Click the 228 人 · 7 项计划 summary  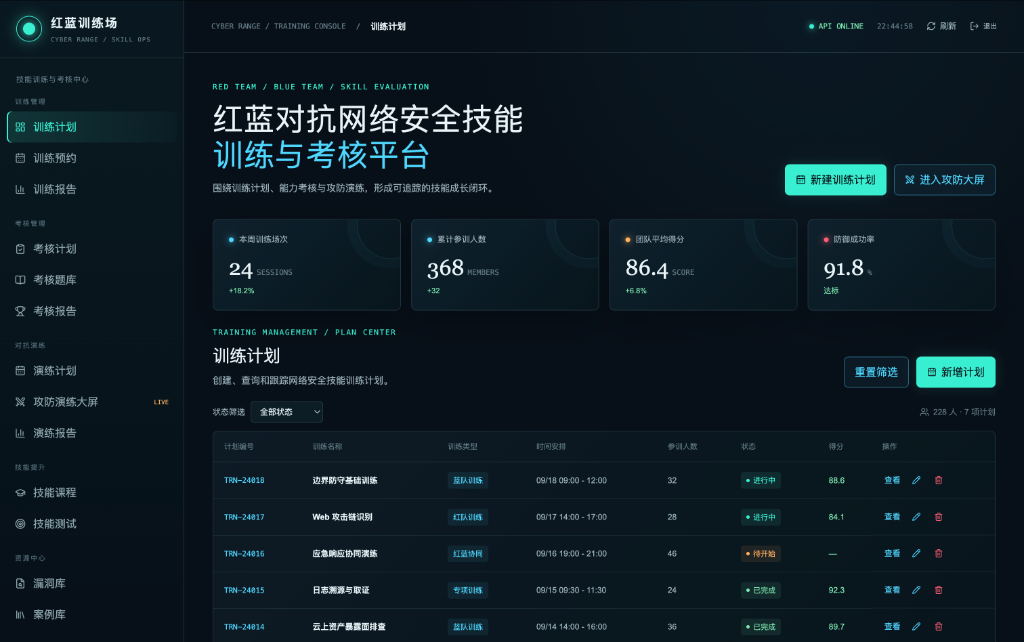pos(957,412)
